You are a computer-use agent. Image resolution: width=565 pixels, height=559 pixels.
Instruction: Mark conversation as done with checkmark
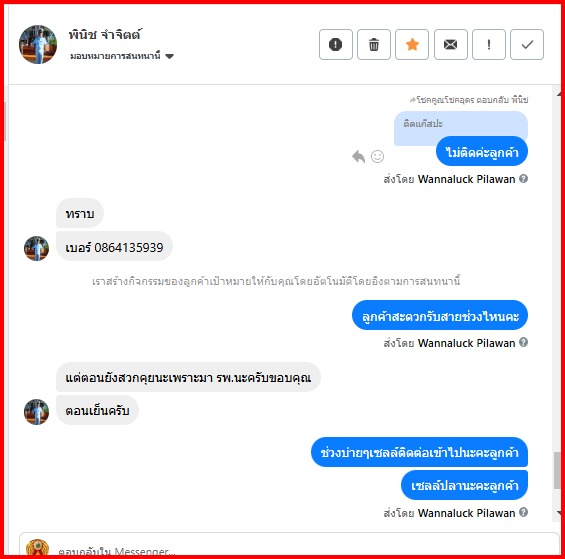click(x=527, y=44)
